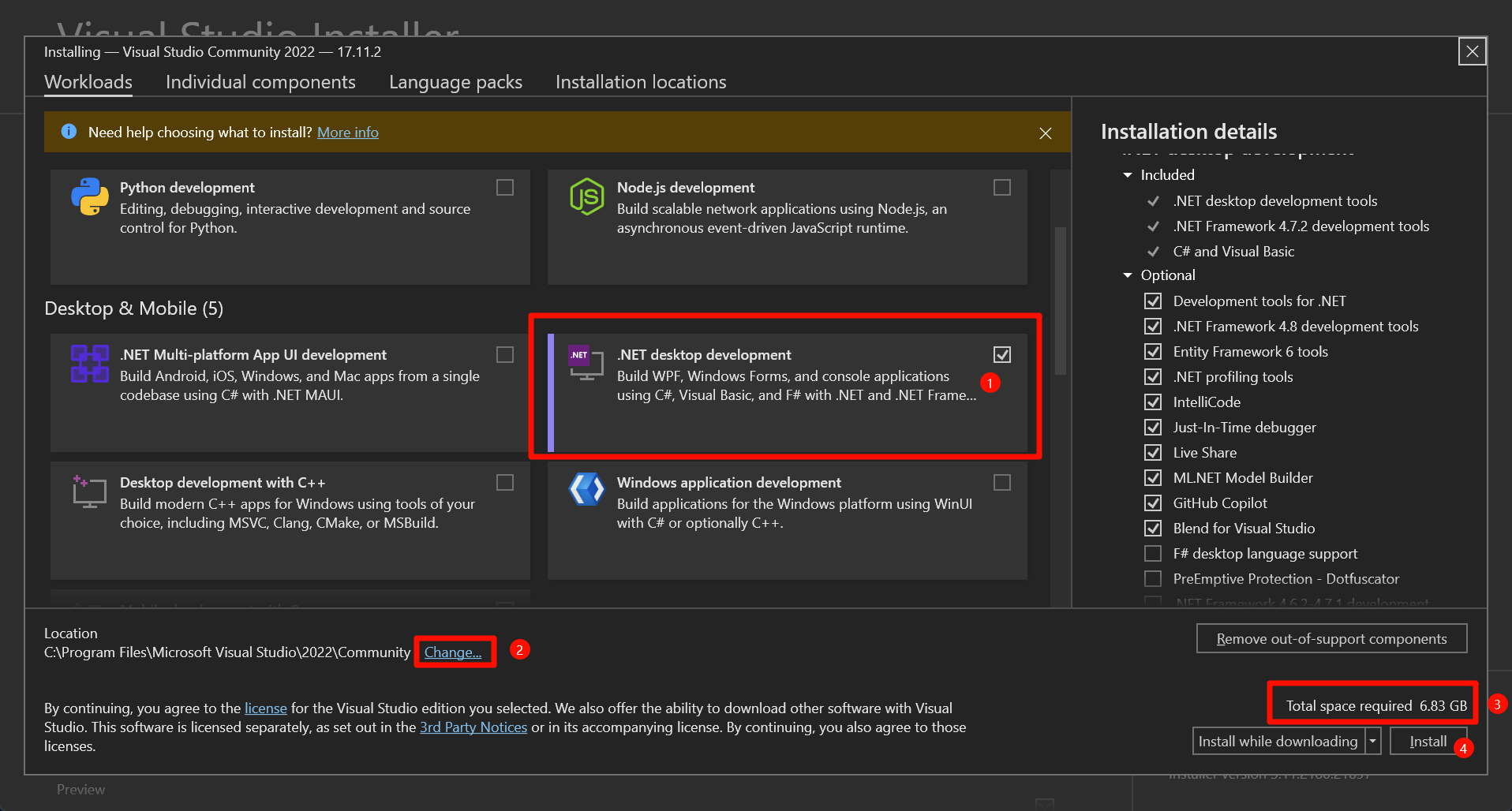
Task: Click Remove out-of-support components button
Action: pyautogui.click(x=1332, y=639)
